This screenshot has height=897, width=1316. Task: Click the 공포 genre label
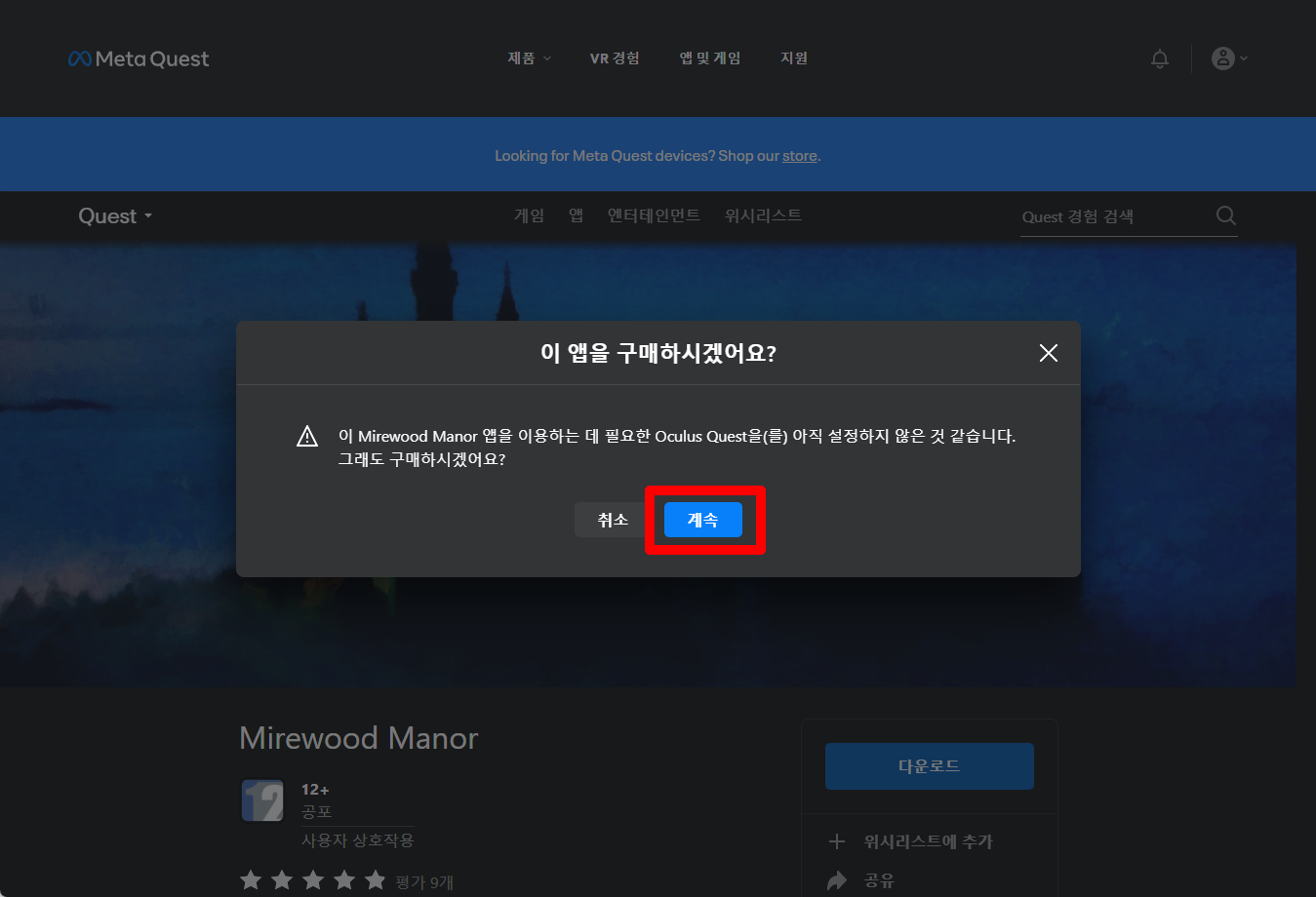(316, 811)
